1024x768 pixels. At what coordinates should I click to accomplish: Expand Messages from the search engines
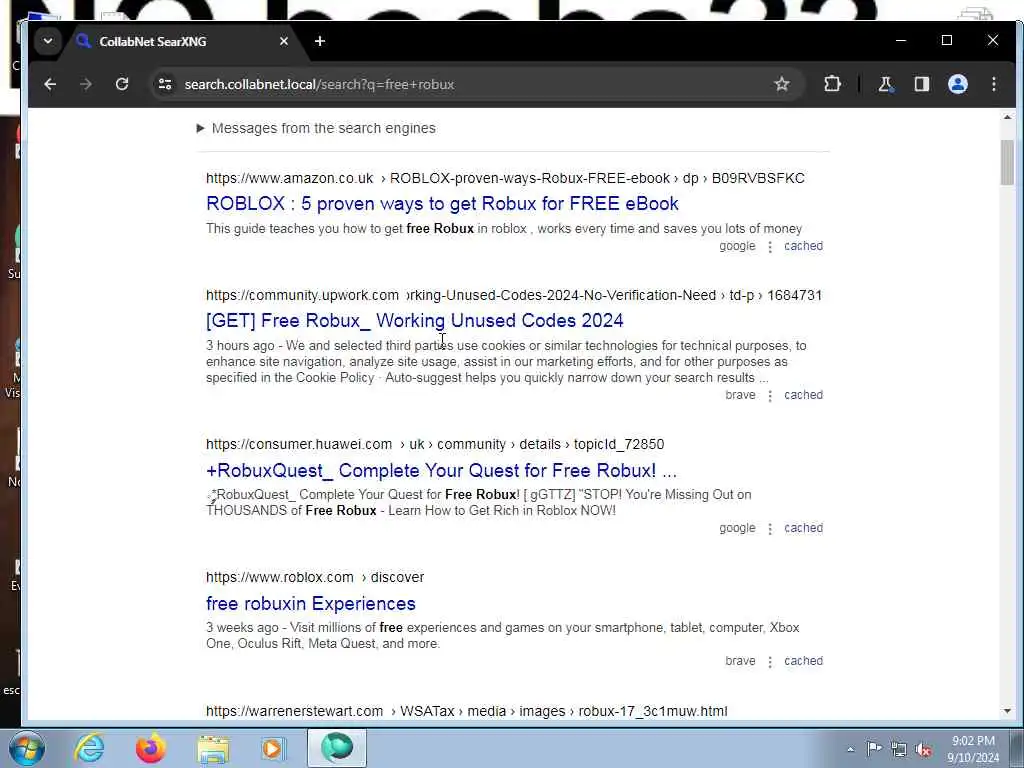pyautogui.click(x=316, y=128)
